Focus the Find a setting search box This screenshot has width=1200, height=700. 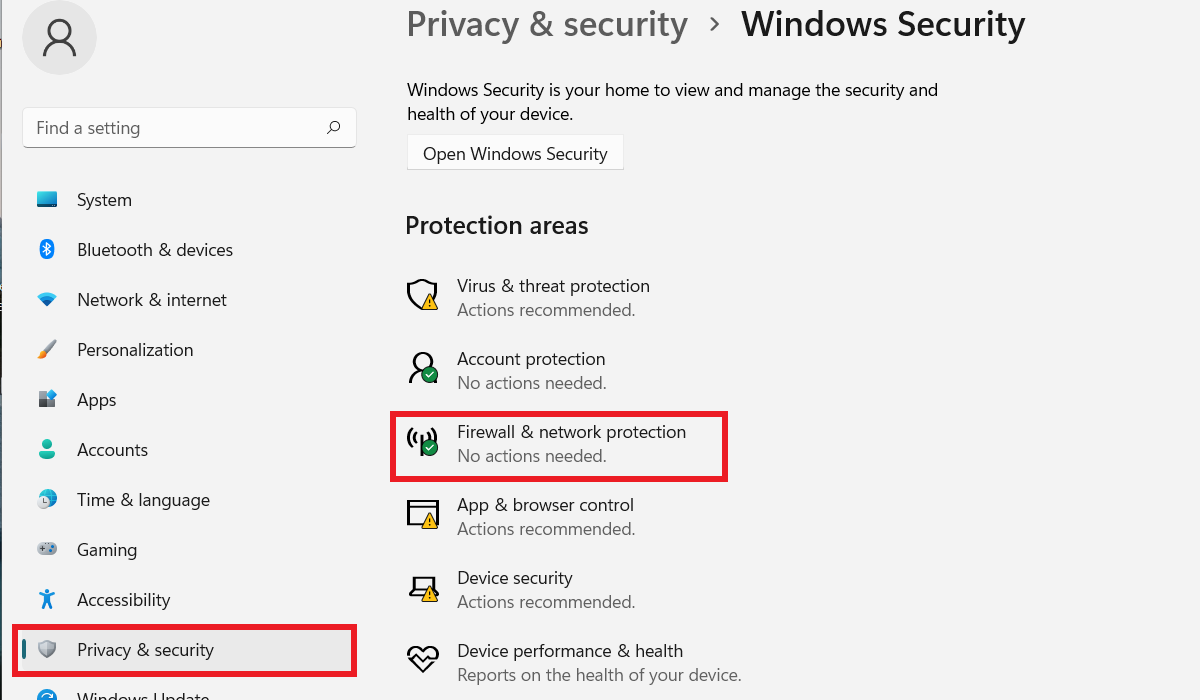[x=175, y=128]
